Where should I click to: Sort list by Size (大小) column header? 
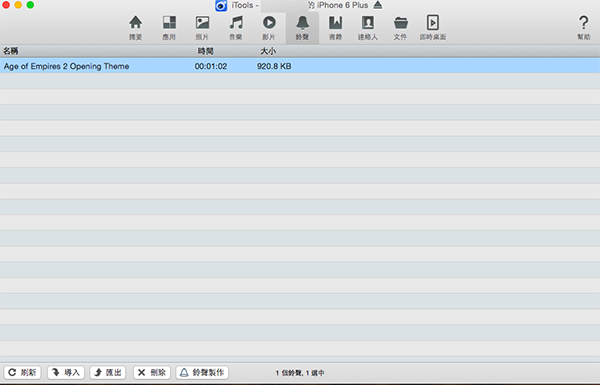pyautogui.click(x=268, y=51)
